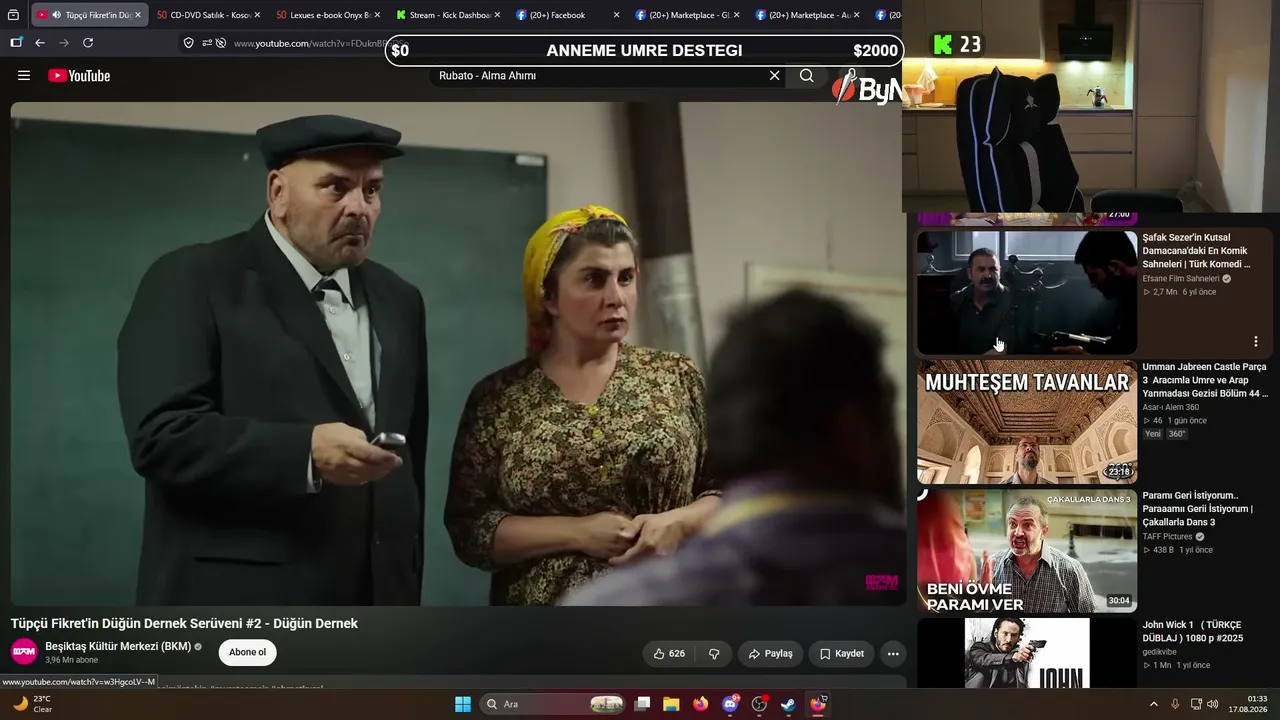Image resolution: width=1280 pixels, height=720 pixels.
Task: Open OBS Studio from the taskbar
Action: point(759,704)
